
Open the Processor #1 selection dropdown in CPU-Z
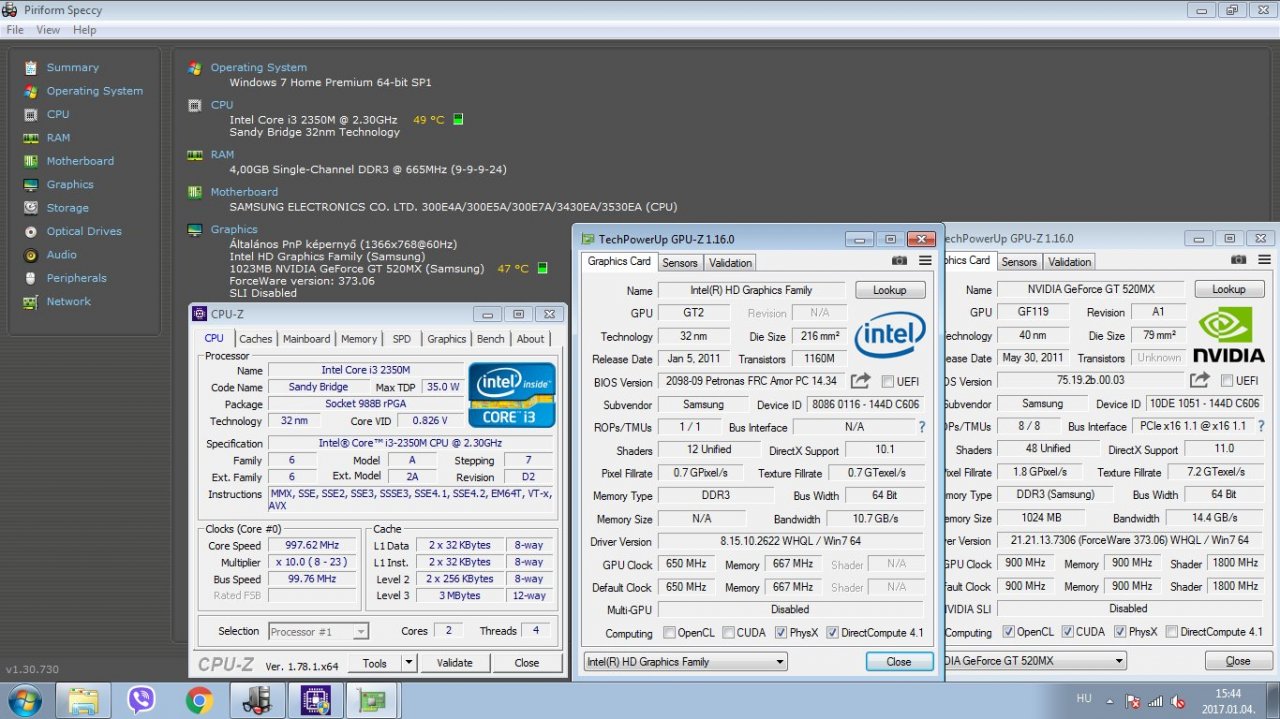pos(319,631)
